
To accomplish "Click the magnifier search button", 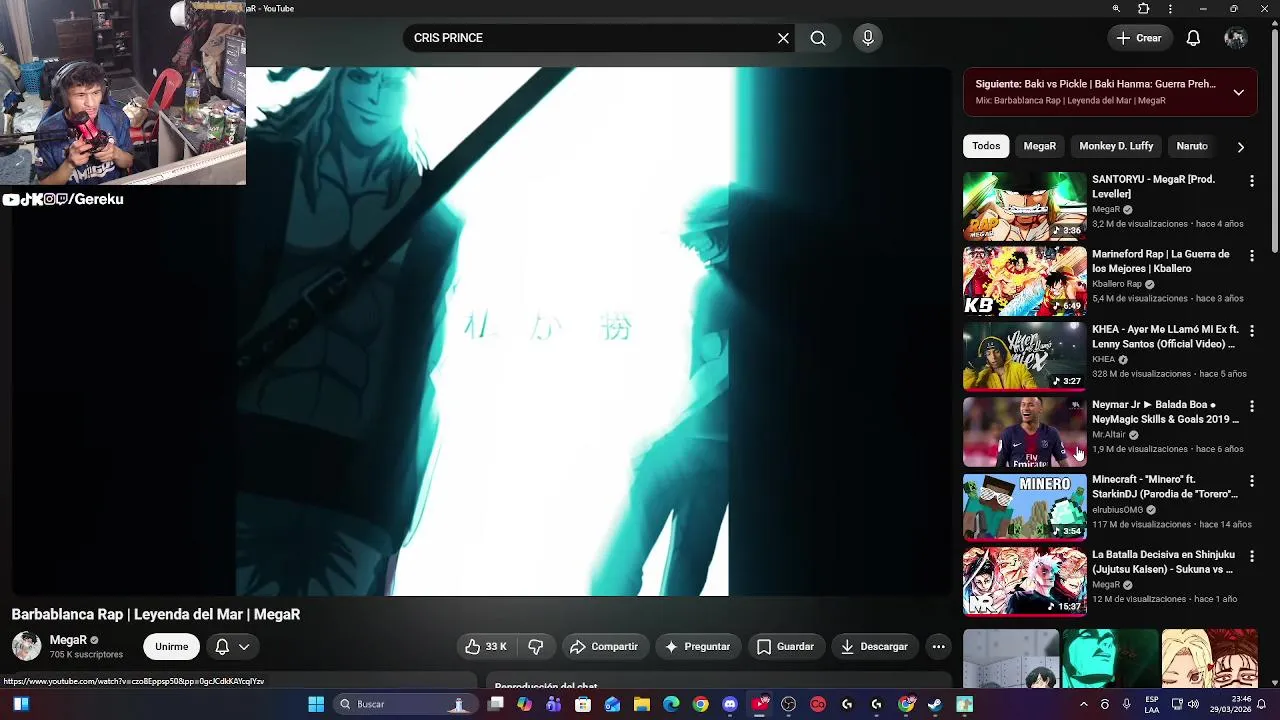I will [x=818, y=38].
